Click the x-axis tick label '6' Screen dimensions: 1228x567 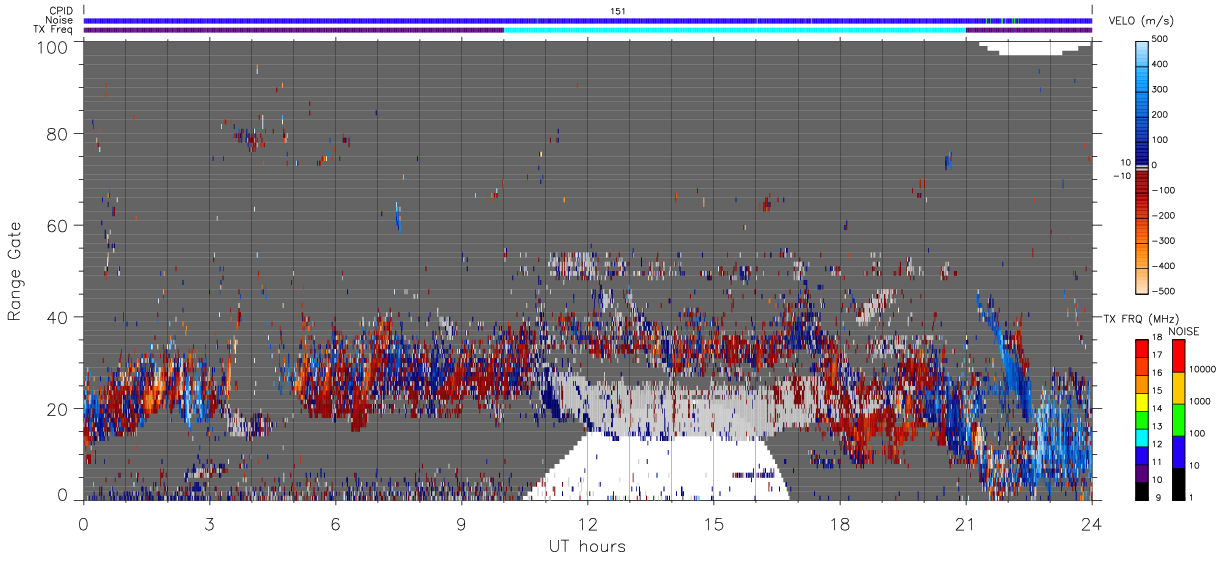[x=335, y=523]
